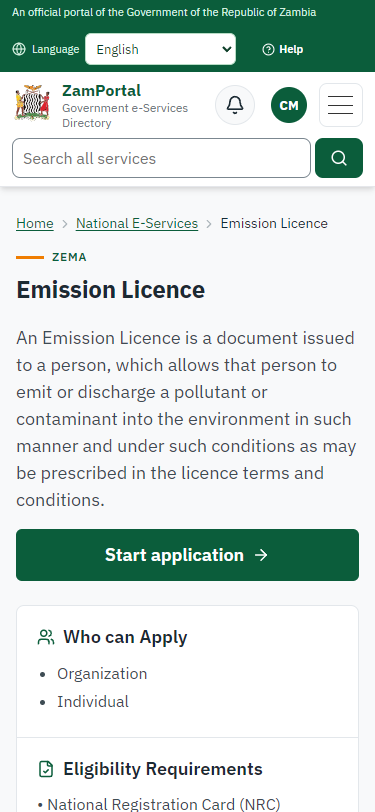Click the globe Language icon
Image resolution: width=375 pixels, height=812 pixels.
point(19,49)
